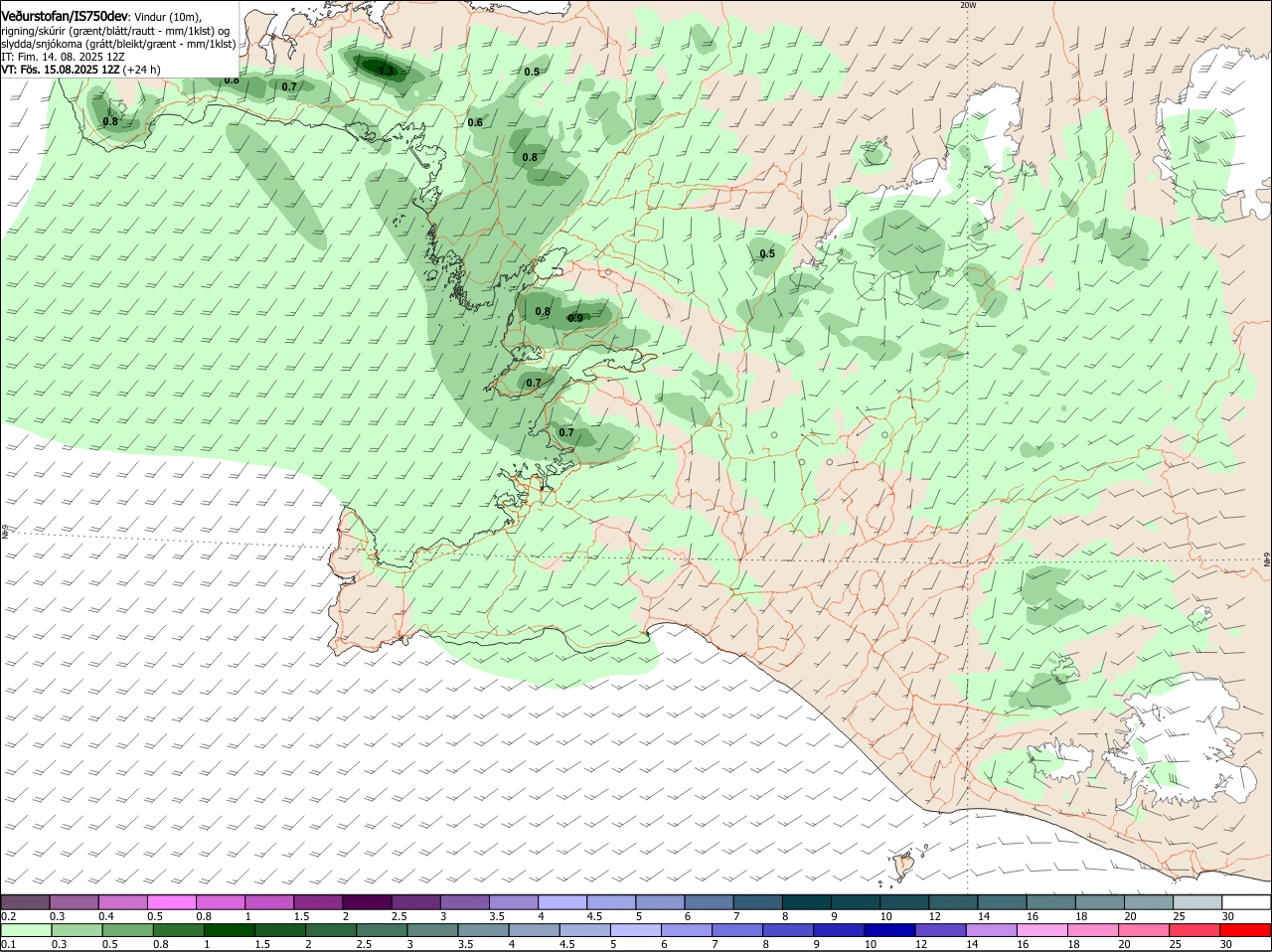
Task: Select the bright red 30 swatch in rain scale
Action: [1245, 931]
